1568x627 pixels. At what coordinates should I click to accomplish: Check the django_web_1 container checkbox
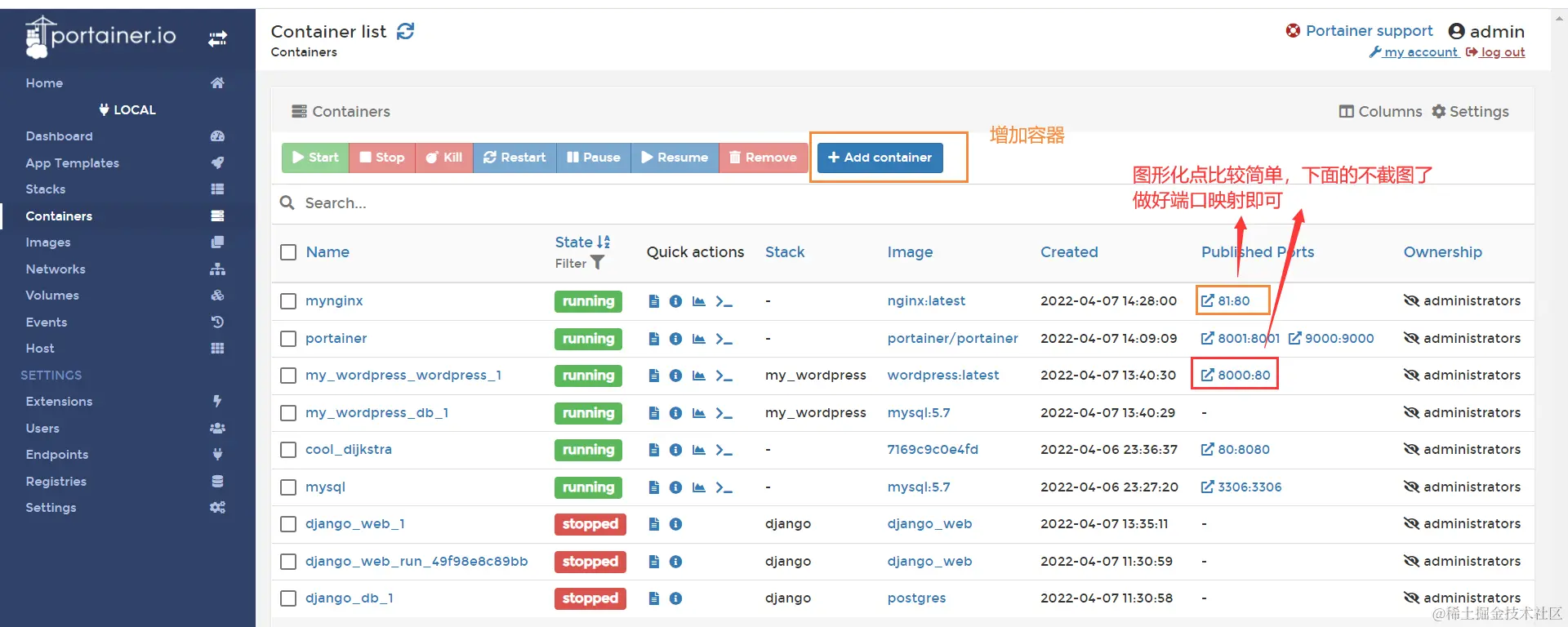288,524
